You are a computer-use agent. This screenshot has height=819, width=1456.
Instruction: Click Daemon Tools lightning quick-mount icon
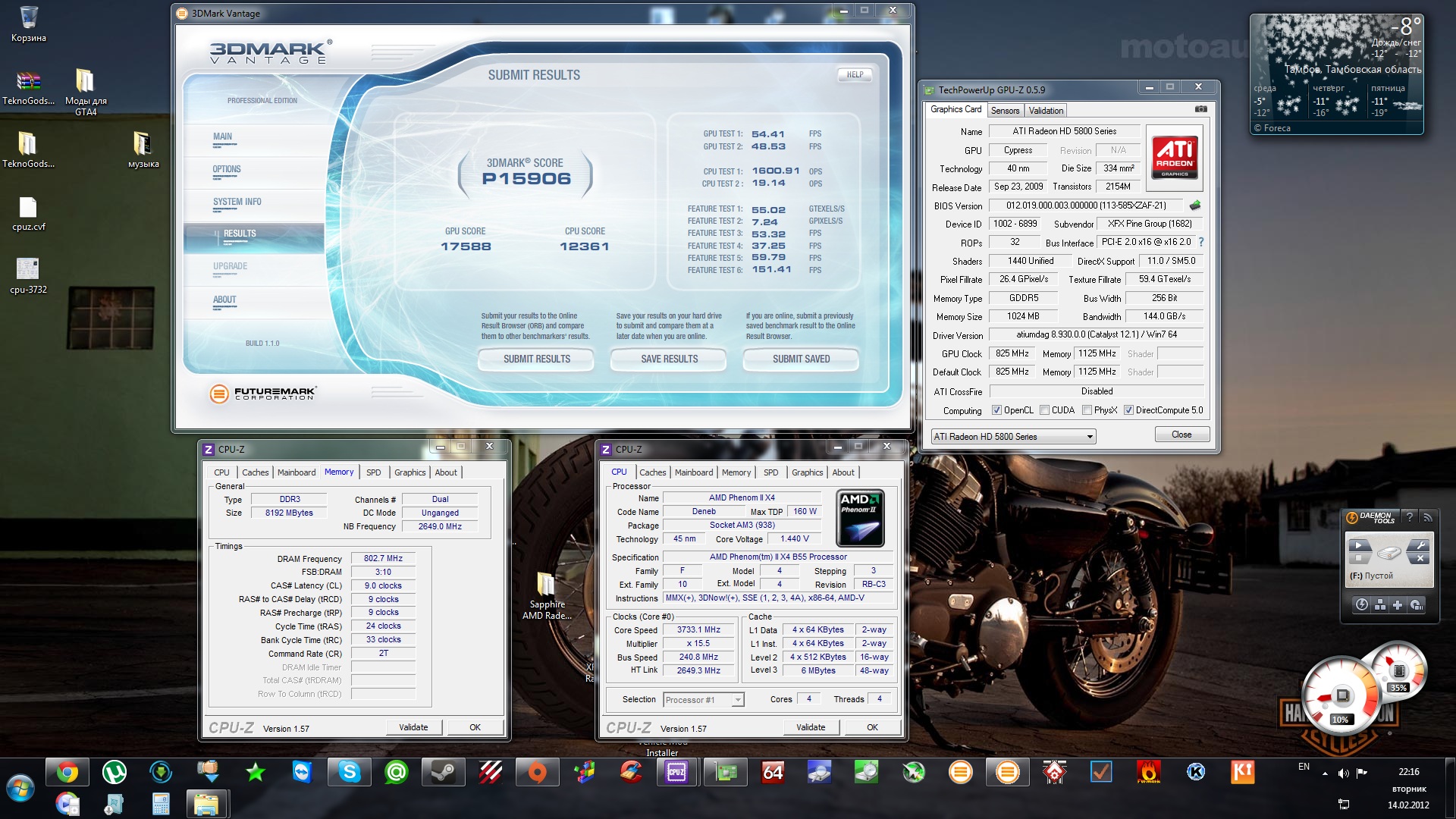[x=1362, y=604]
